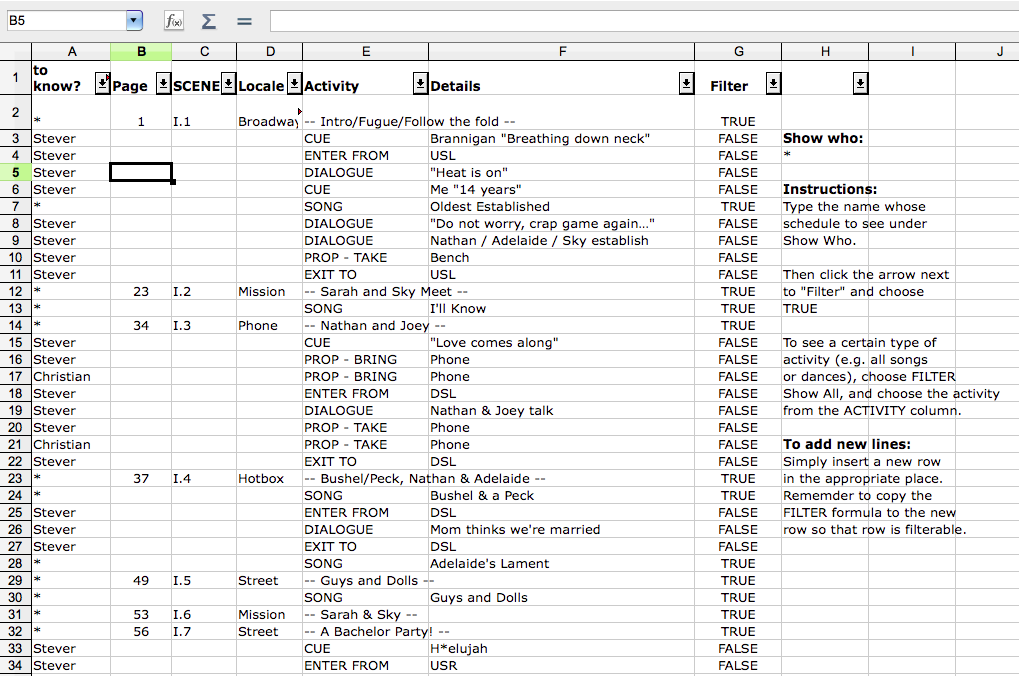Select the 'Show who:' label cell

tap(825, 138)
